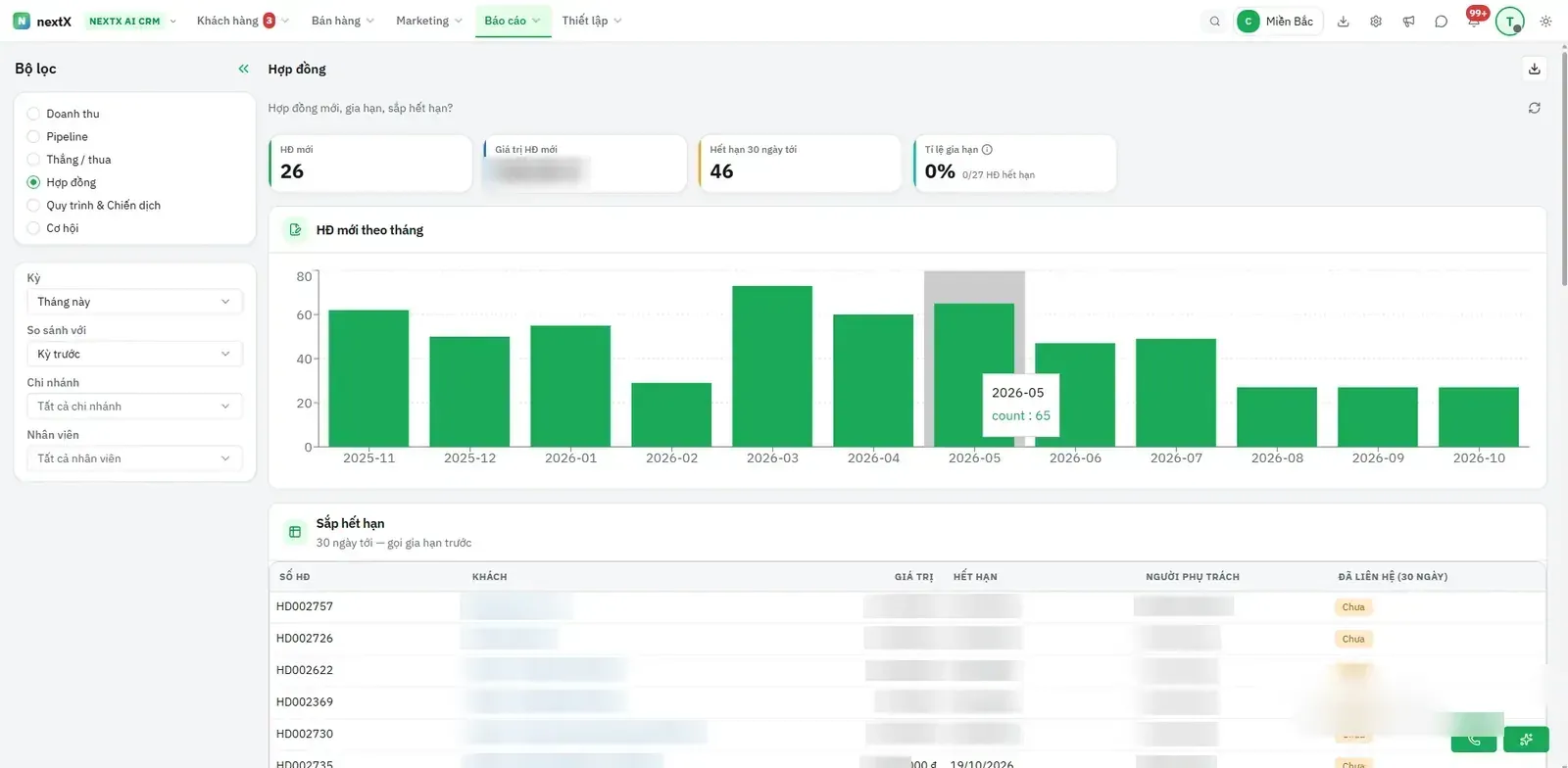Viewport: 1568px width, 768px height.
Task: Toggle the light/dark theme sun icon
Action: pos(1545,21)
